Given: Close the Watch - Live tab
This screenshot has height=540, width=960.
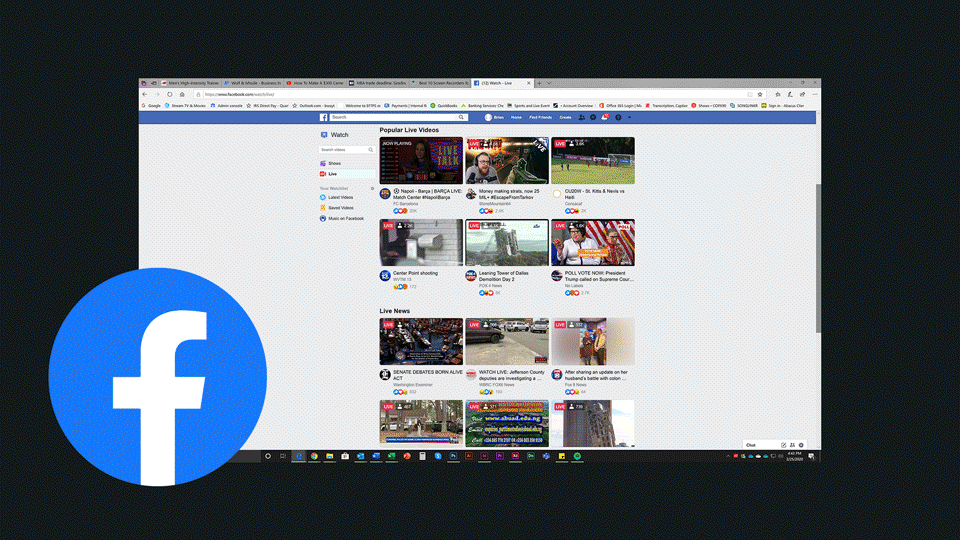Looking at the screenshot, I should click(x=529, y=83).
